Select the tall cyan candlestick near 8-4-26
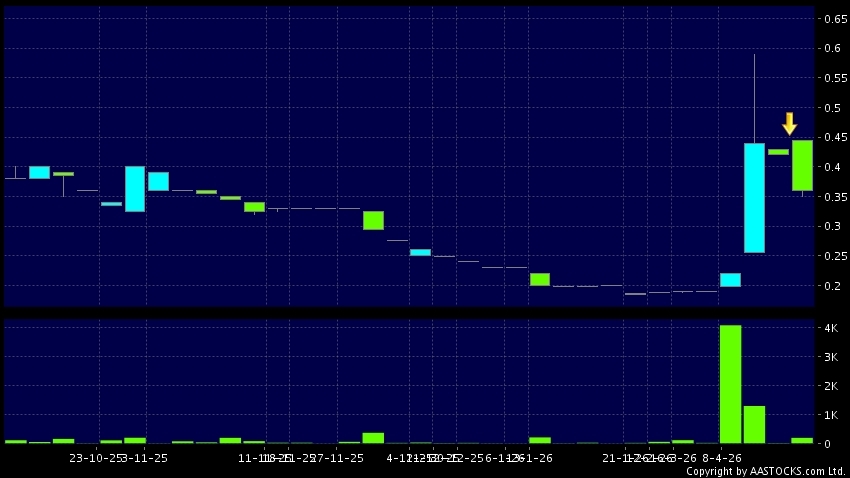 (x=754, y=197)
